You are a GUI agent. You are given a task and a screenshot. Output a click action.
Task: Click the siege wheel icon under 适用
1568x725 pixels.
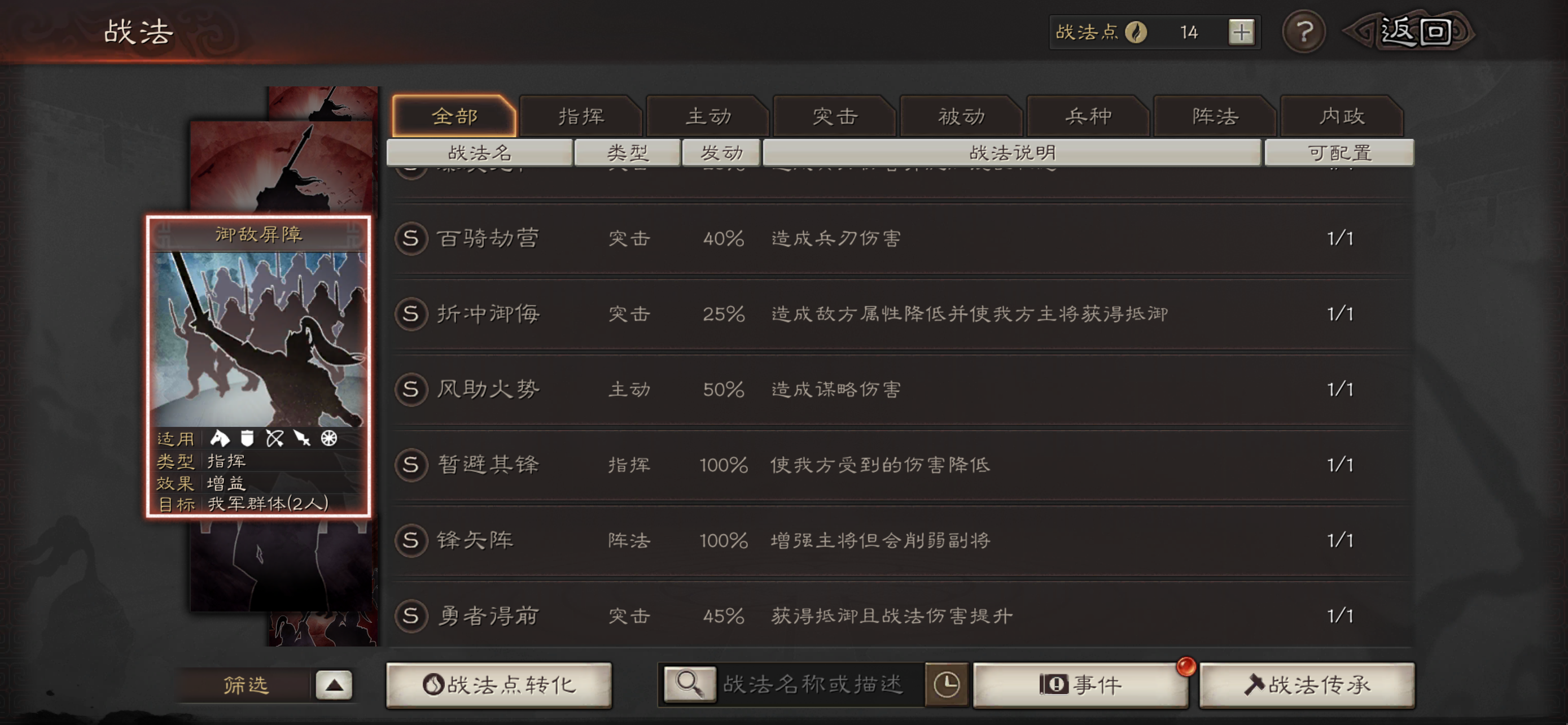[329, 438]
